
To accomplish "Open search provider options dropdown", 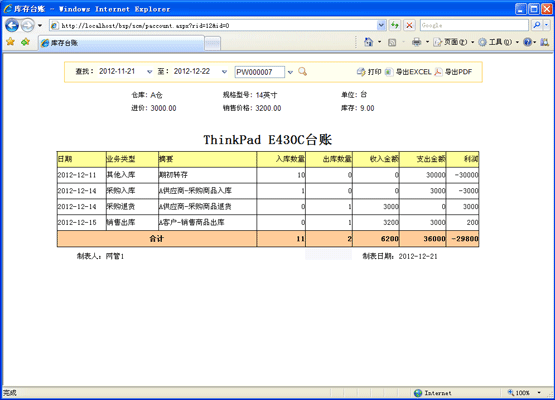I will tap(547, 25).
